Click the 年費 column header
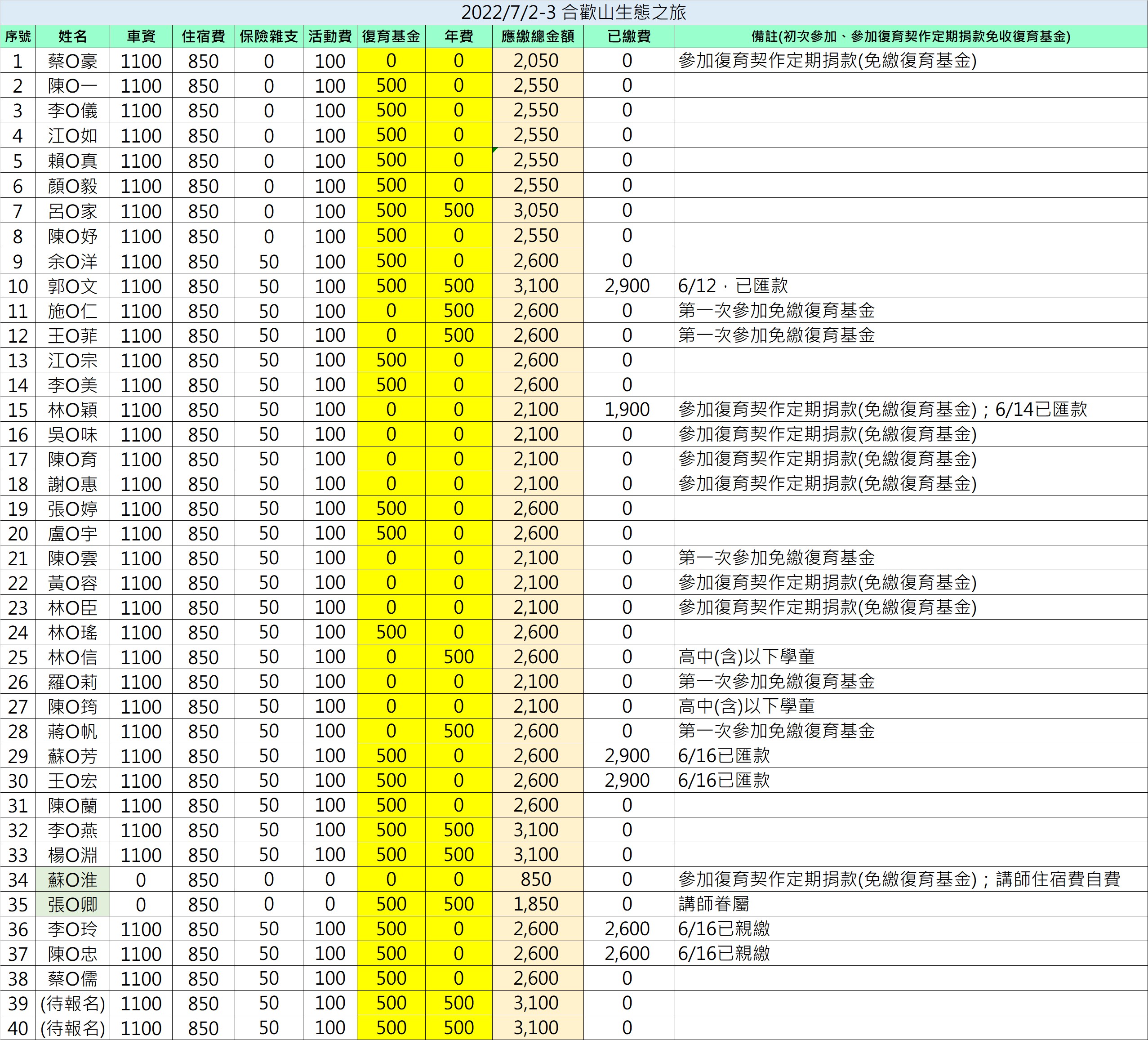 (459, 36)
